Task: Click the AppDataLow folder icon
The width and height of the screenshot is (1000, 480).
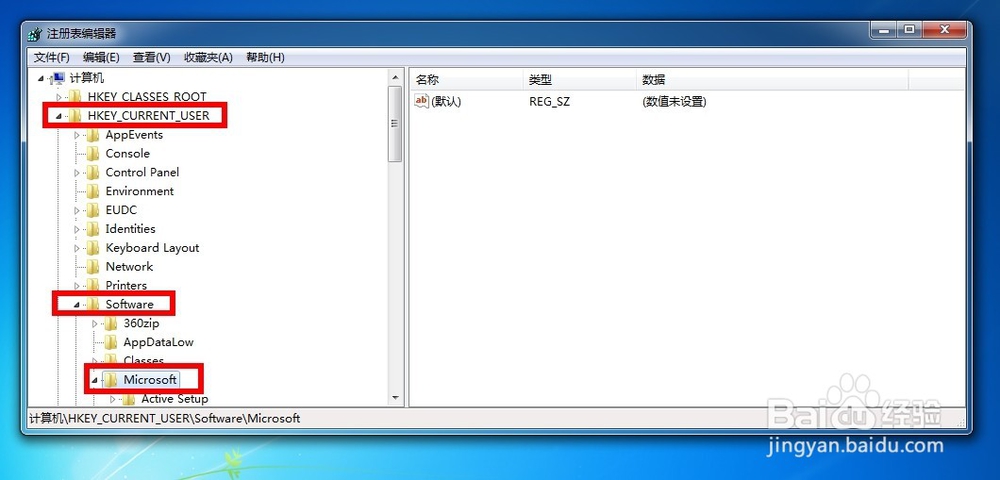Action: (x=111, y=342)
